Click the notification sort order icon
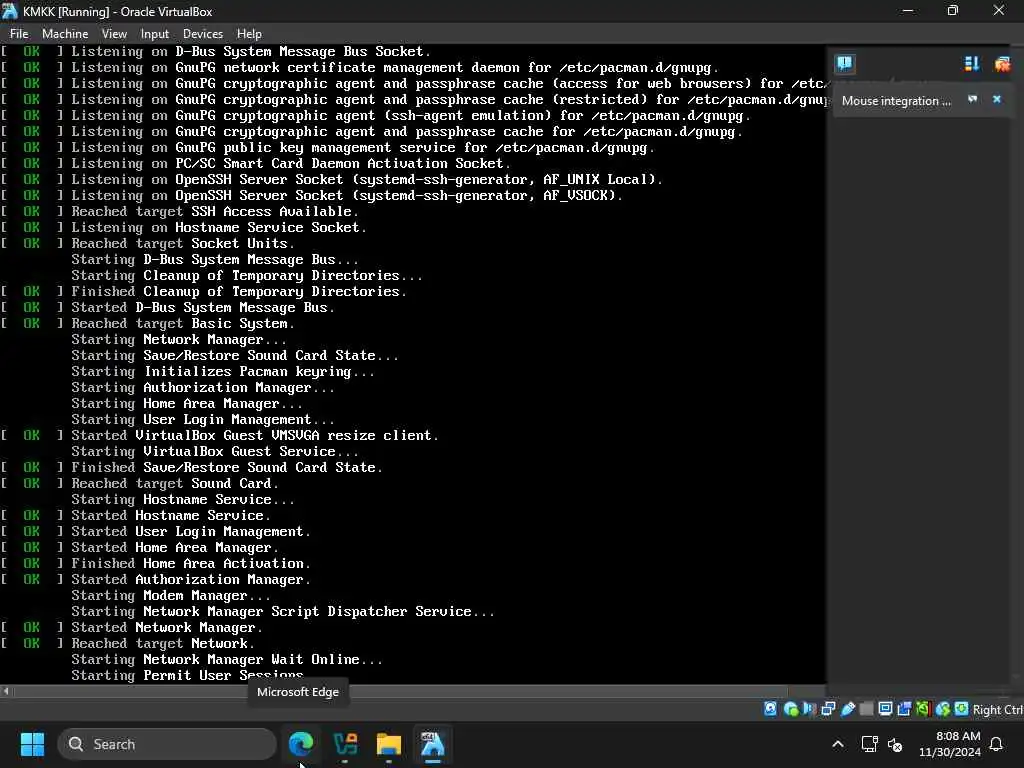The height and width of the screenshot is (768, 1024). (971, 63)
